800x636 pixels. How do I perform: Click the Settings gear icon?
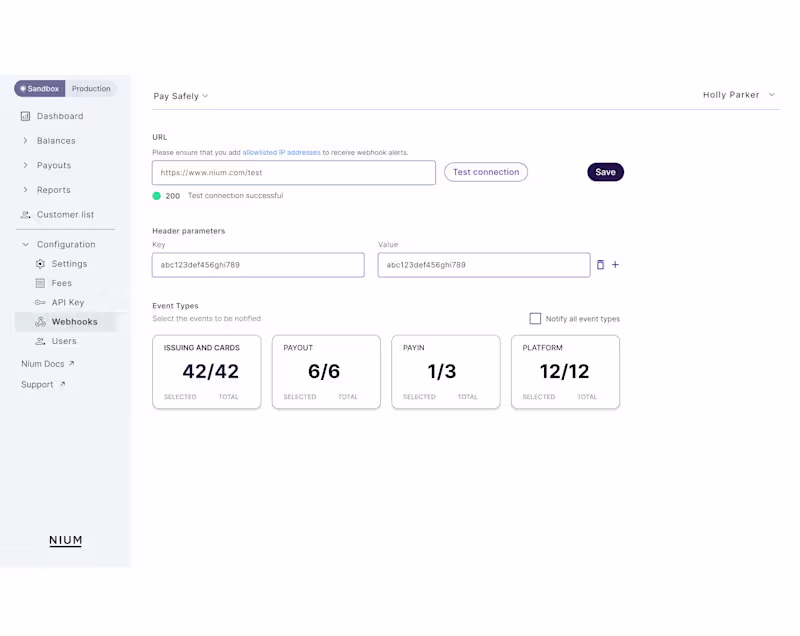(x=40, y=264)
